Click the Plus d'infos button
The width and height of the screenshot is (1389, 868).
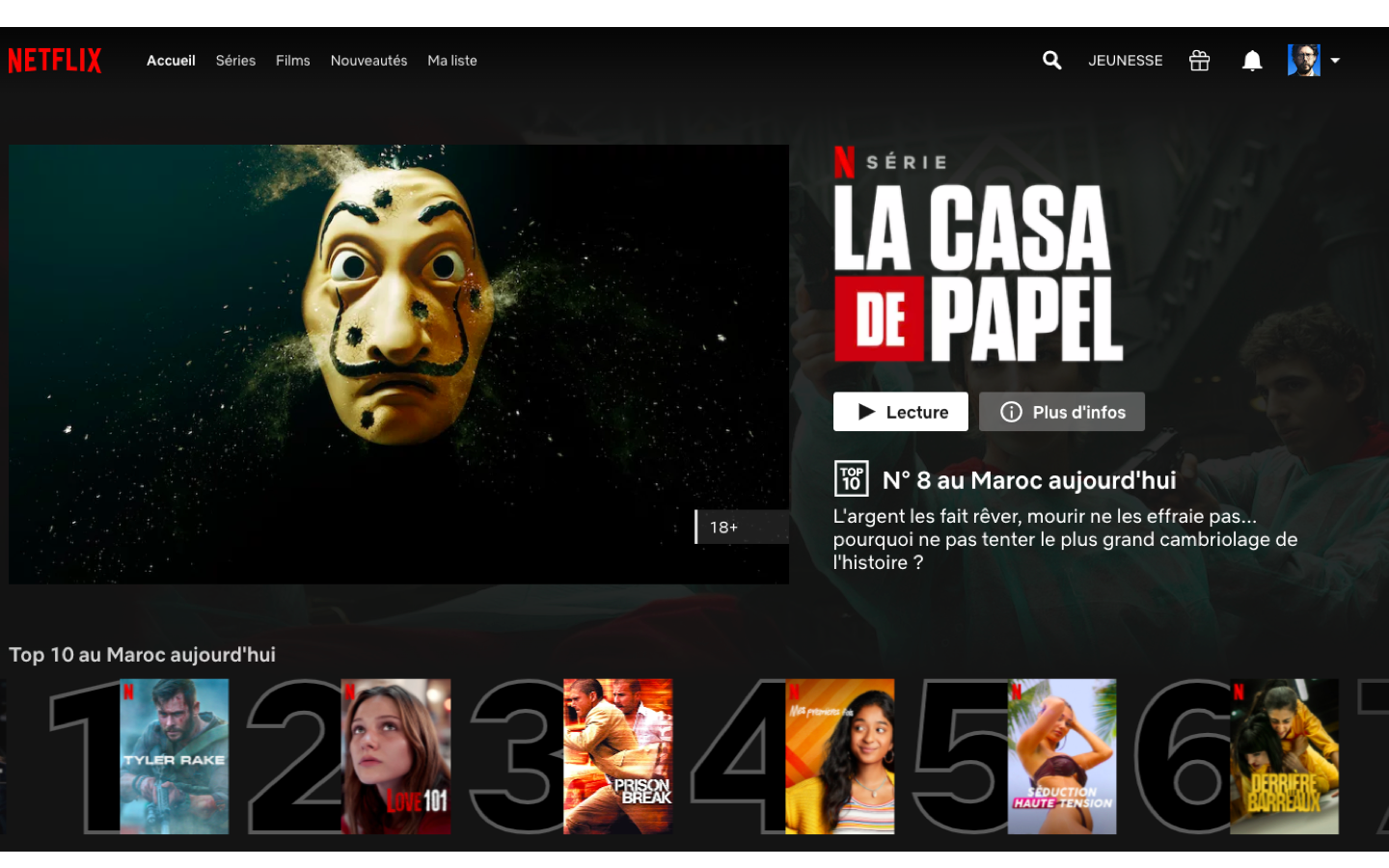[x=1061, y=412]
